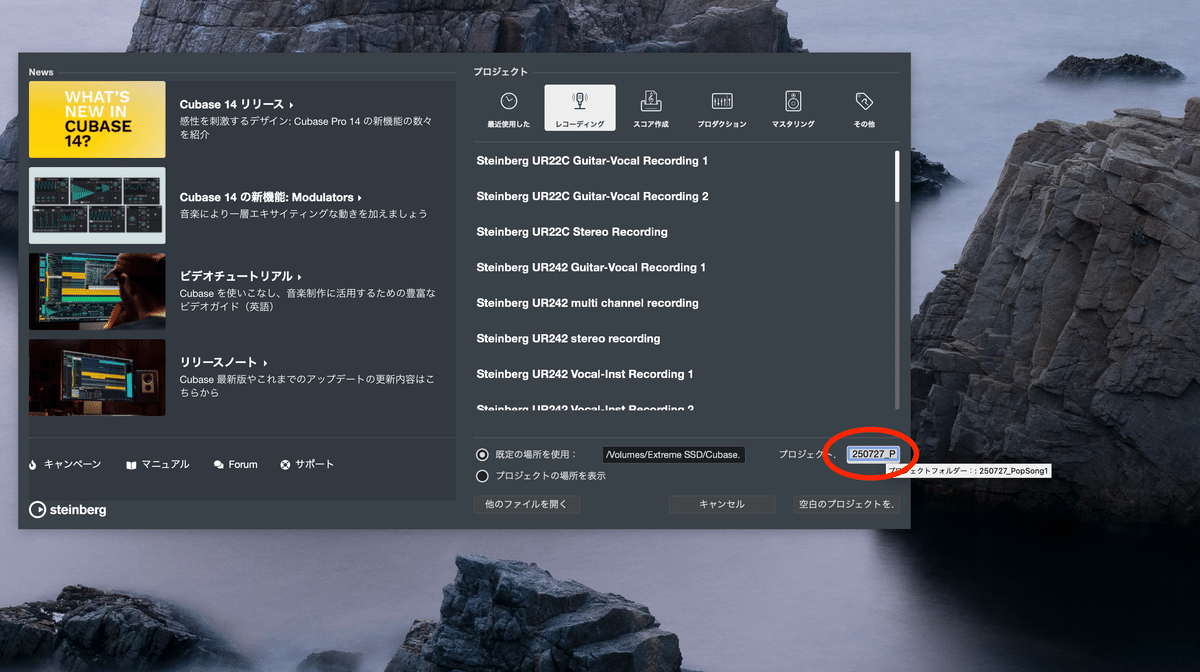Click the Modulators feature thumbnail
Viewport: 1200px width, 672px height.
pos(97,205)
